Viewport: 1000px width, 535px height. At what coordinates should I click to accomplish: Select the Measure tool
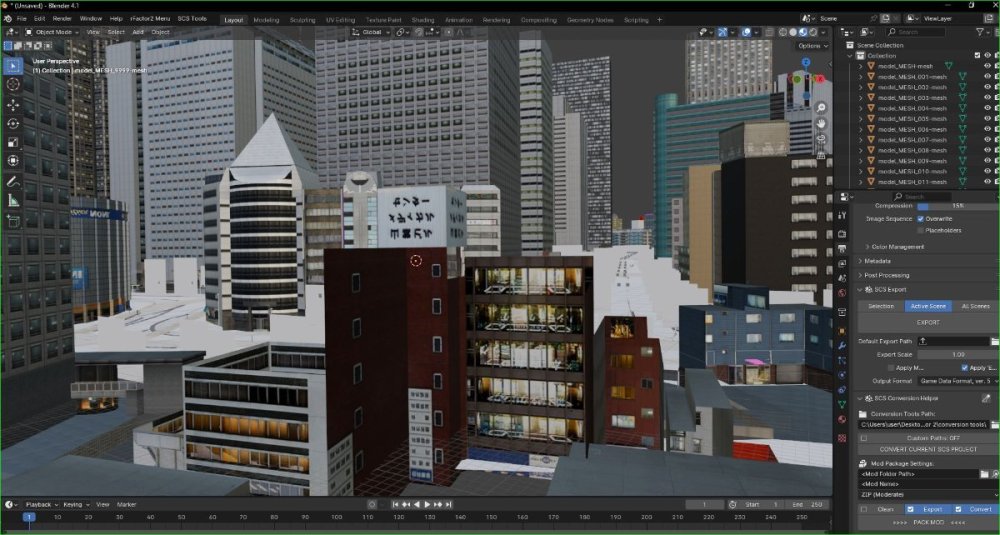pos(13,201)
